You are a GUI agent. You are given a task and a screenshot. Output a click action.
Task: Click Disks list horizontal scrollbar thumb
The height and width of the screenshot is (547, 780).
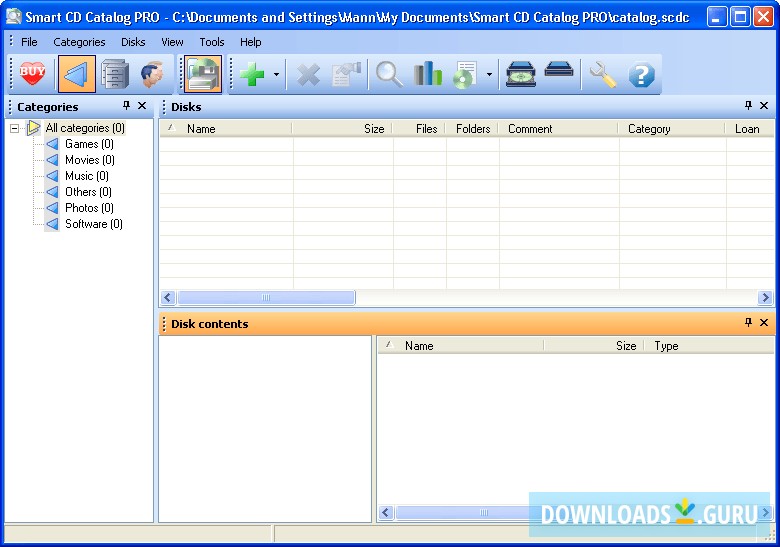[267, 297]
